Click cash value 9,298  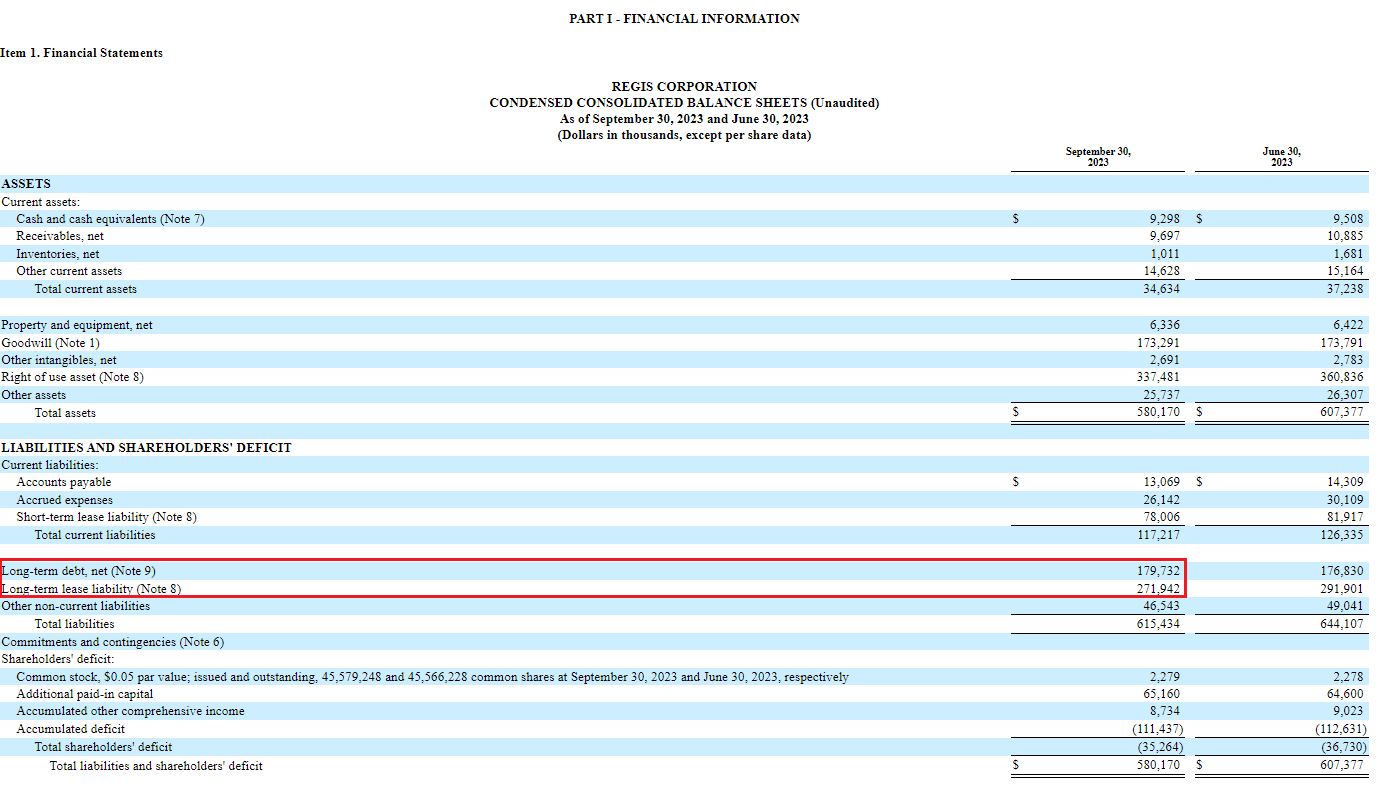point(1165,219)
